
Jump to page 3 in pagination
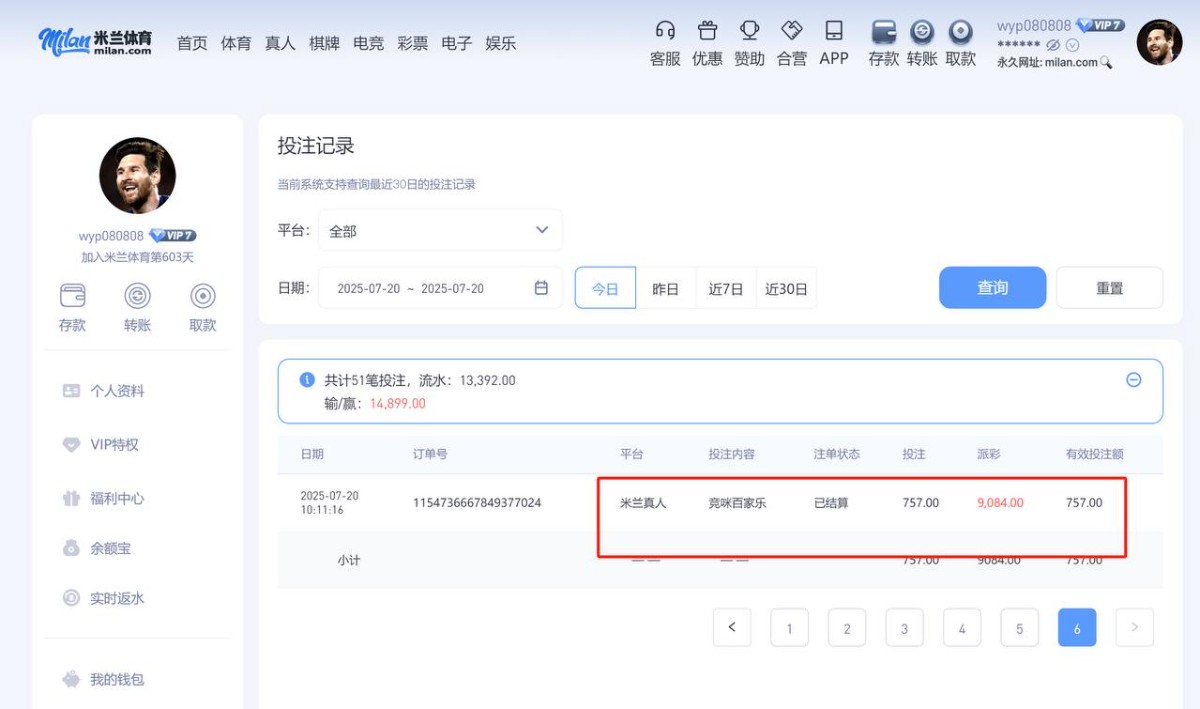point(904,627)
